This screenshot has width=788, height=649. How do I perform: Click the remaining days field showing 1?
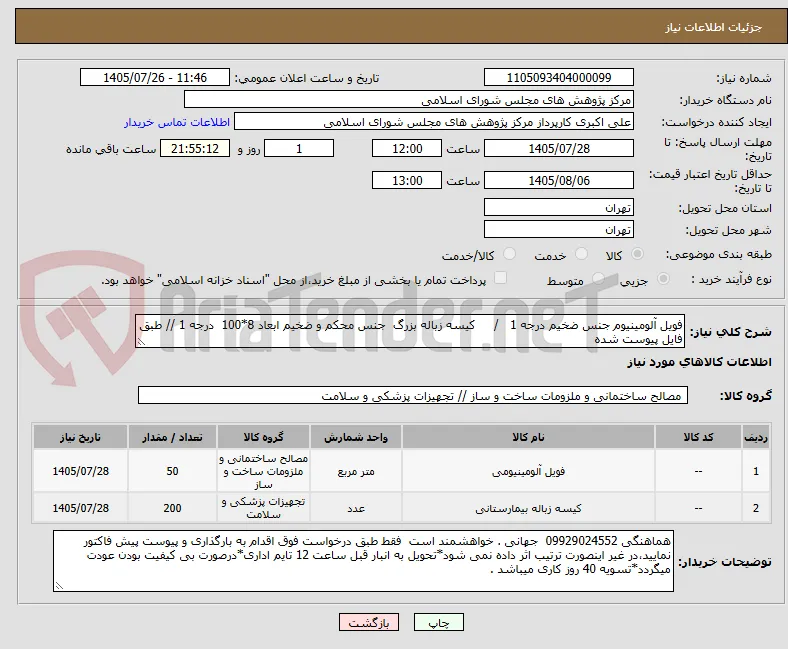[299, 148]
